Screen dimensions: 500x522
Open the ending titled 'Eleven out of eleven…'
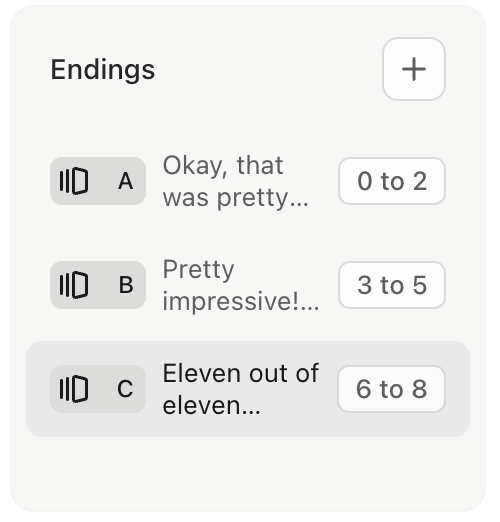pyautogui.click(x=241, y=389)
